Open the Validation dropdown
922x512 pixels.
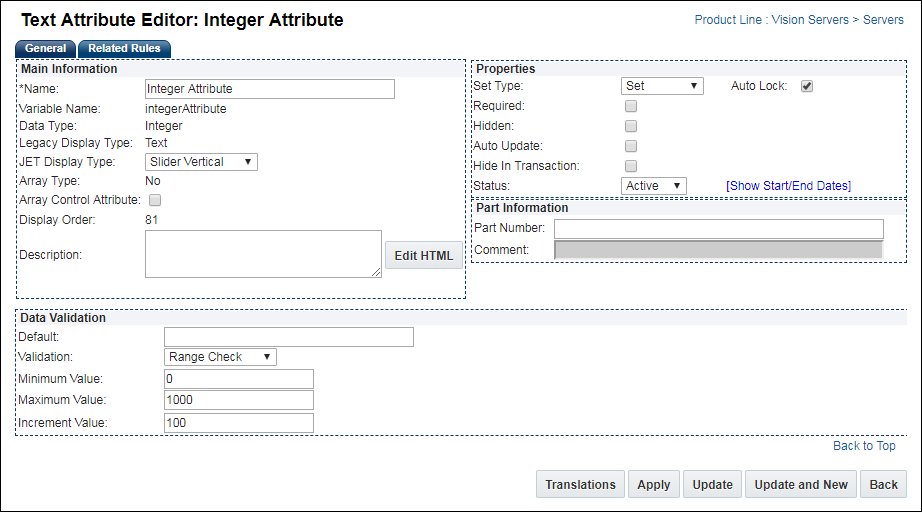[220, 357]
